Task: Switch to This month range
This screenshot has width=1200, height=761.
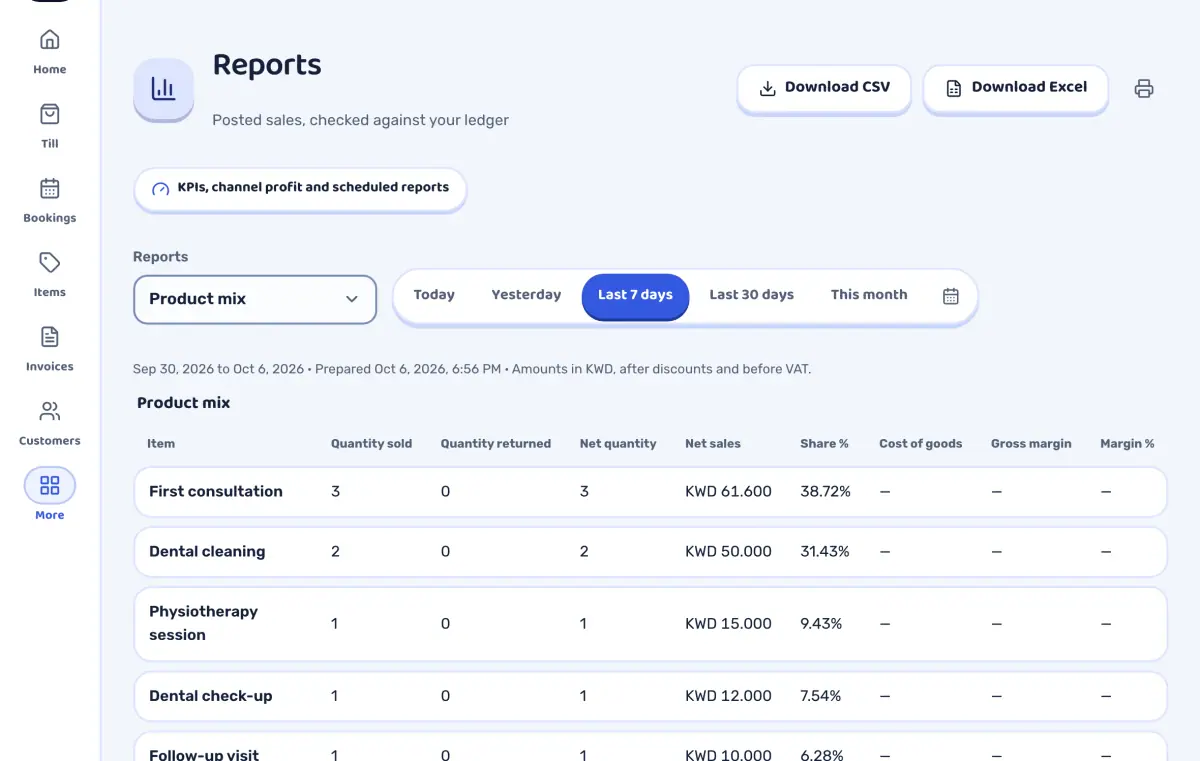Action: [x=869, y=295]
